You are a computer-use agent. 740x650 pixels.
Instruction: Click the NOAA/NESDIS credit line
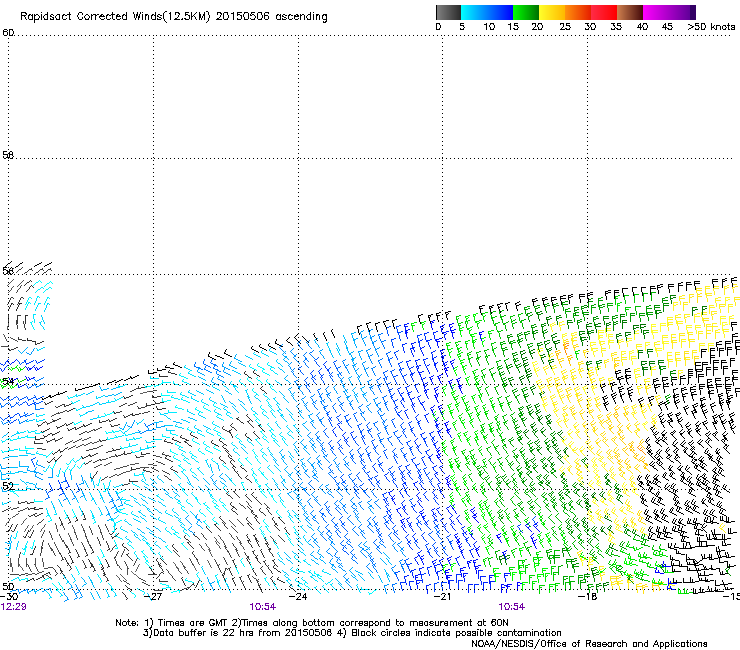pyautogui.click(x=589, y=644)
